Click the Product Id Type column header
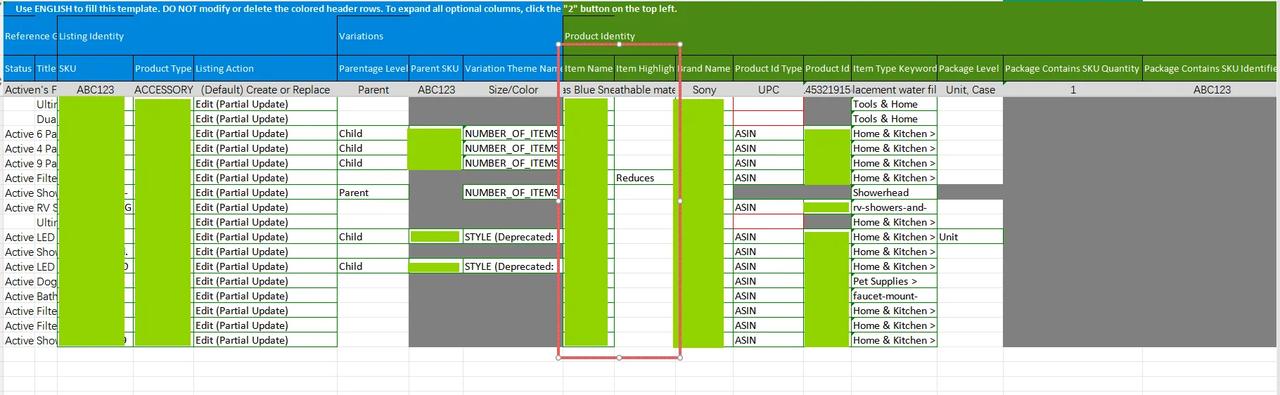This screenshot has height=395, width=1280. (x=768, y=69)
